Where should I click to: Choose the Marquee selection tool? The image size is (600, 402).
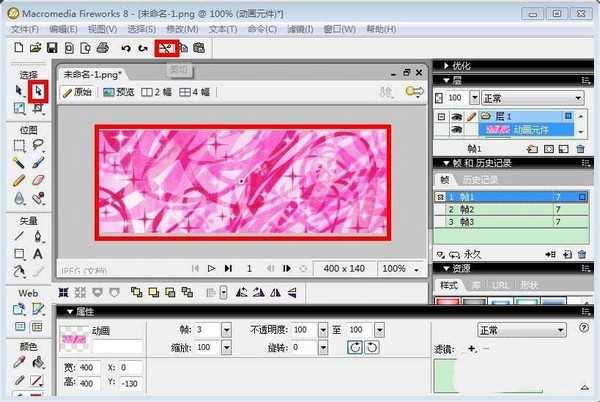(x=20, y=145)
